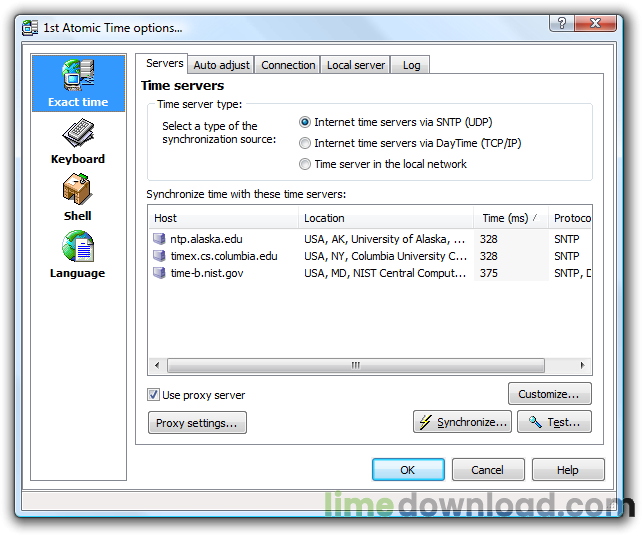Click the server icon beside ntp.alaska.edu
The image size is (642, 536).
(159, 239)
